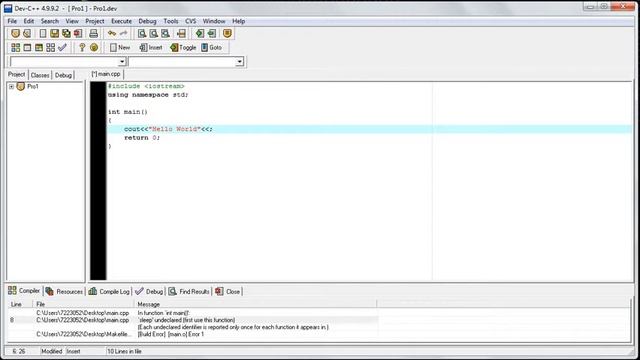
Task: Open the Execute menu
Action: [x=122, y=21]
